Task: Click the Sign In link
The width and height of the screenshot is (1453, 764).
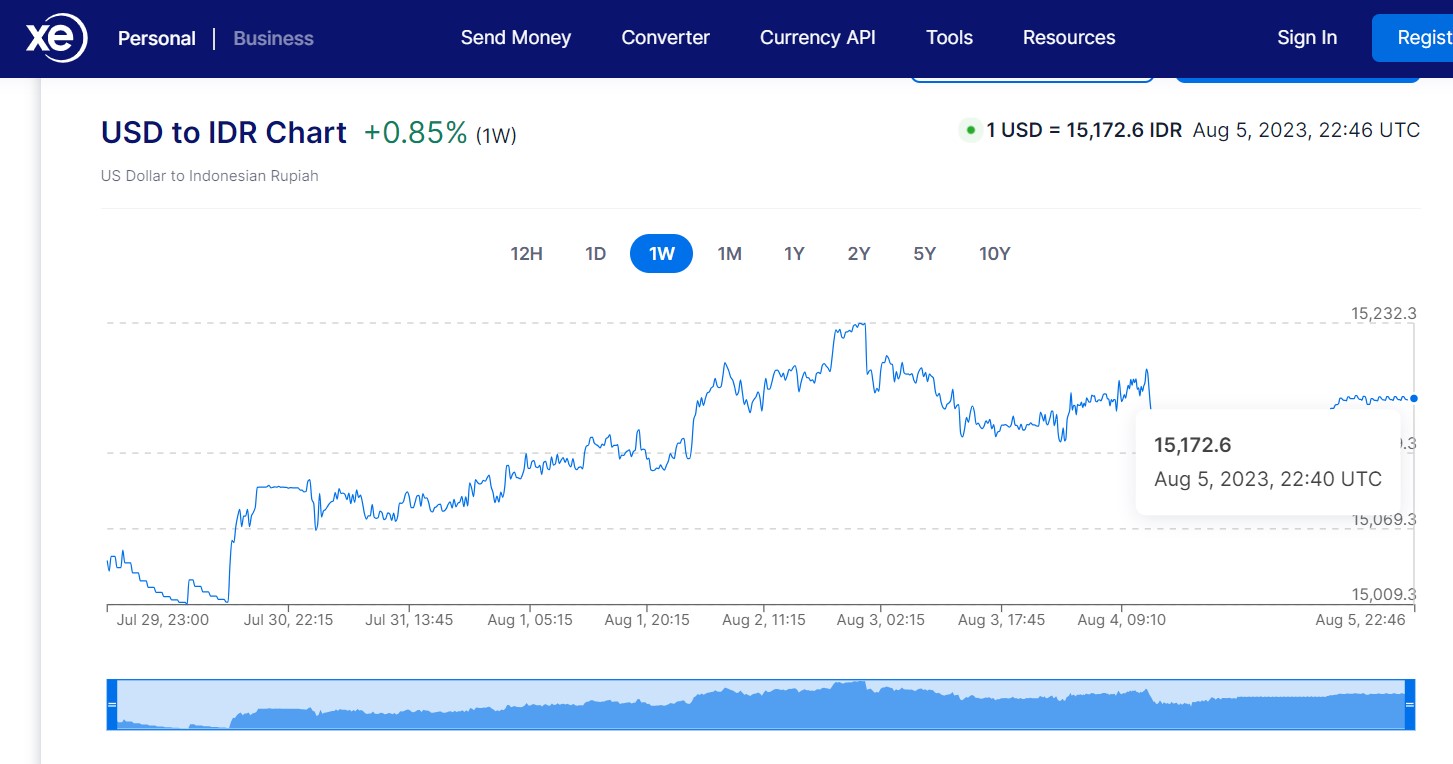Action: pos(1306,38)
